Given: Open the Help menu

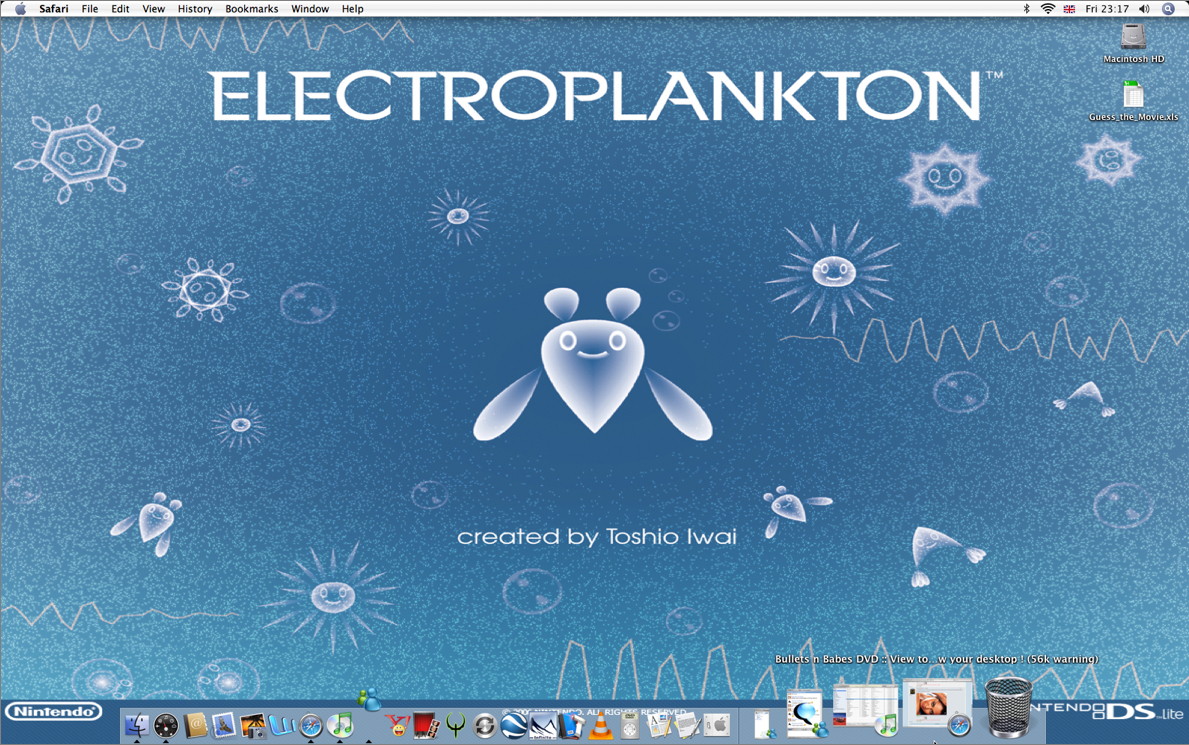Looking at the screenshot, I should (x=353, y=9).
